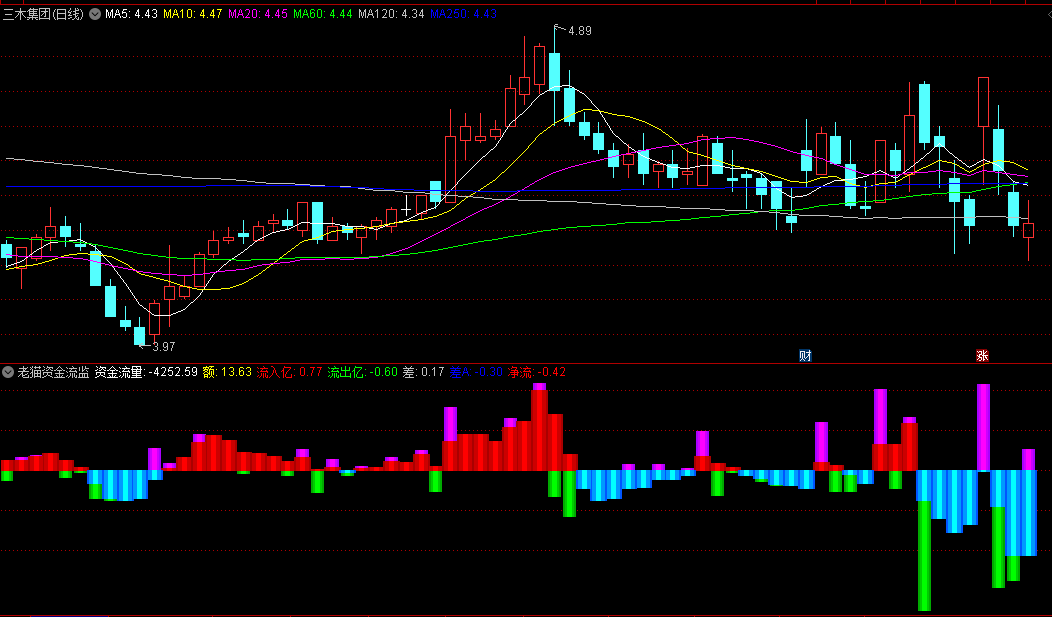Click the 3.97 low price marker
This screenshot has height=617, width=1052.
click(164, 347)
